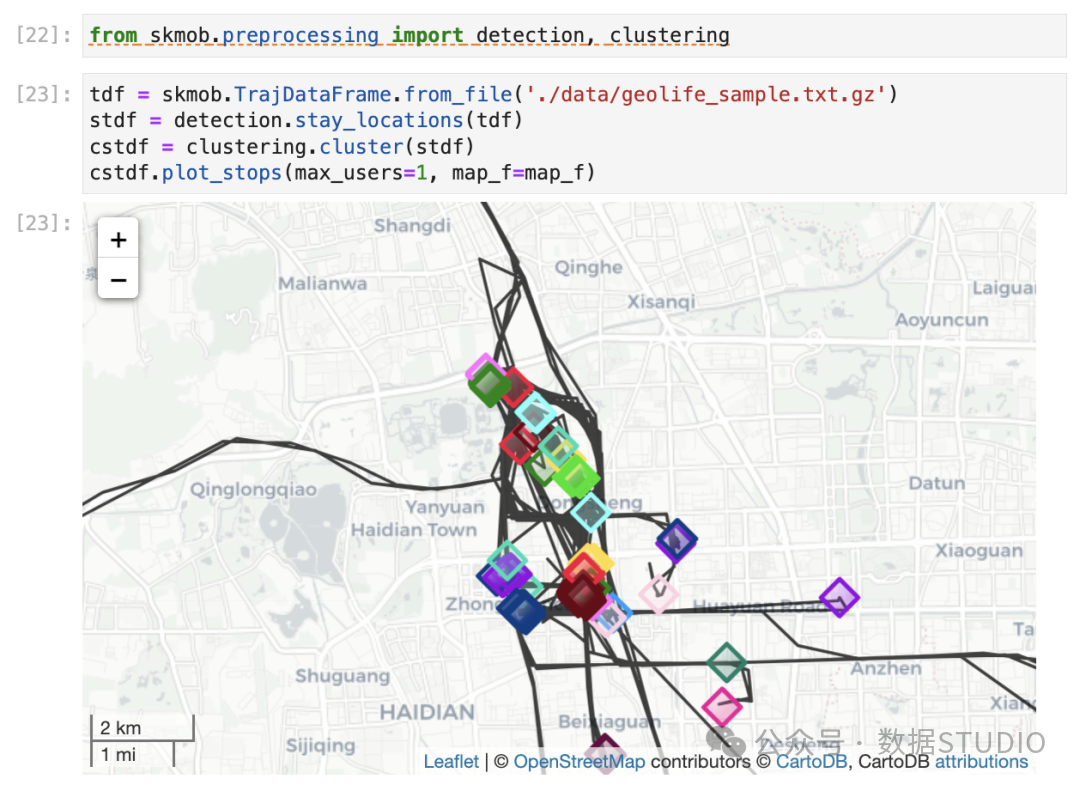The height and width of the screenshot is (785, 1080).
Task: Select the navy stop marker below the Datun road
Action: (x=676, y=540)
